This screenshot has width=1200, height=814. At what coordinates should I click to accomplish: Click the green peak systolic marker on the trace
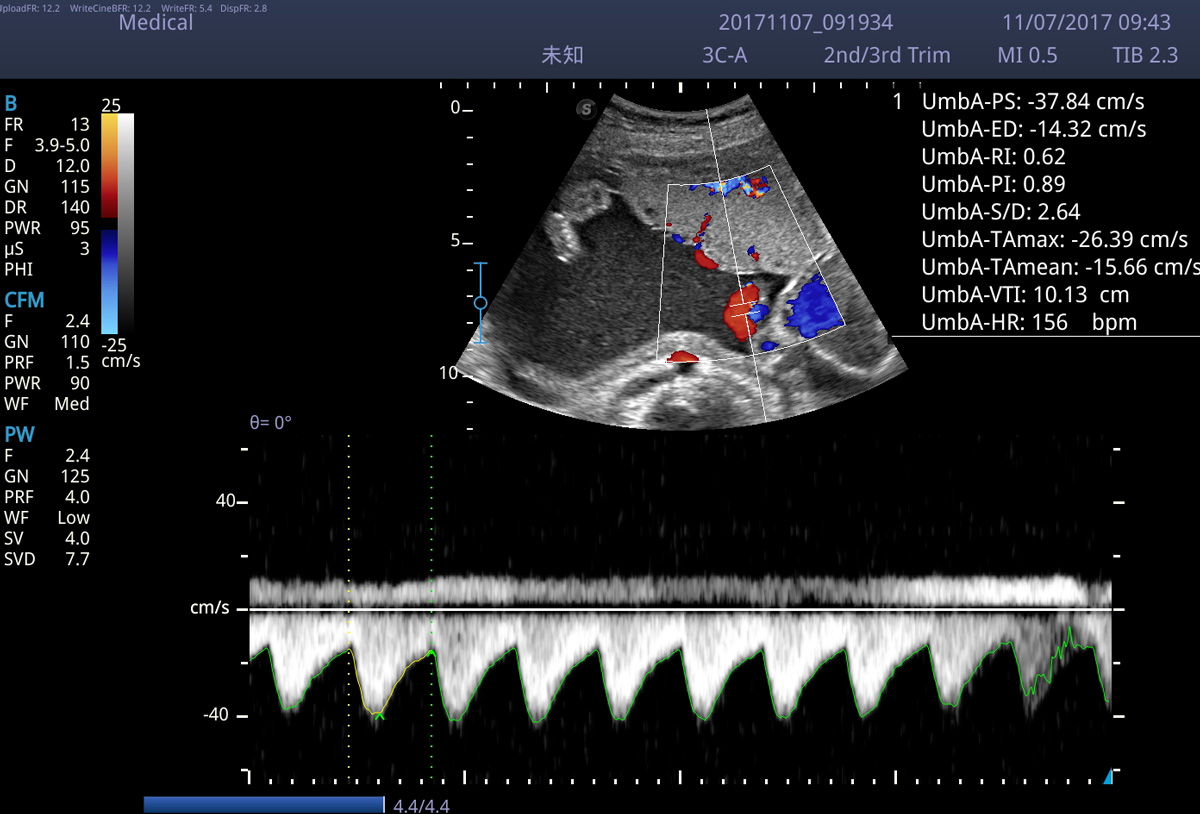click(x=379, y=714)
